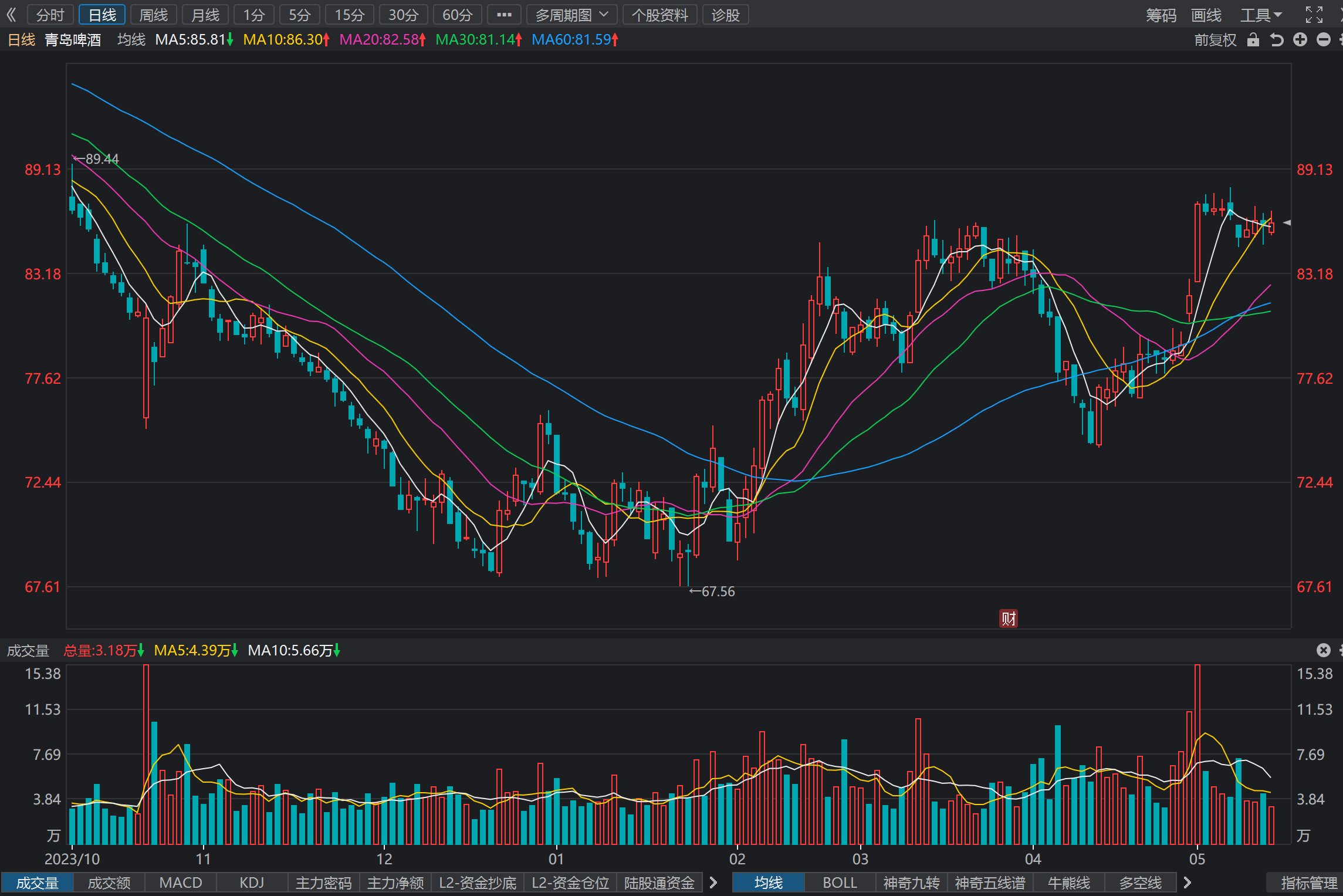Click the 67.56 low price marker

pos(712,591)
